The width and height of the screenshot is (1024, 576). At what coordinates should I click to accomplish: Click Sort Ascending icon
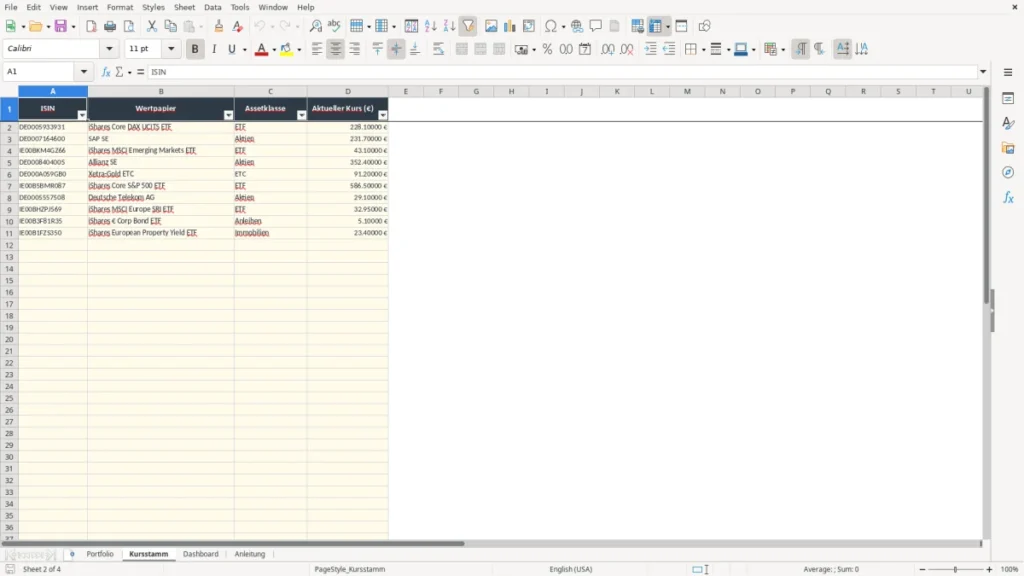tap(430, 26)
